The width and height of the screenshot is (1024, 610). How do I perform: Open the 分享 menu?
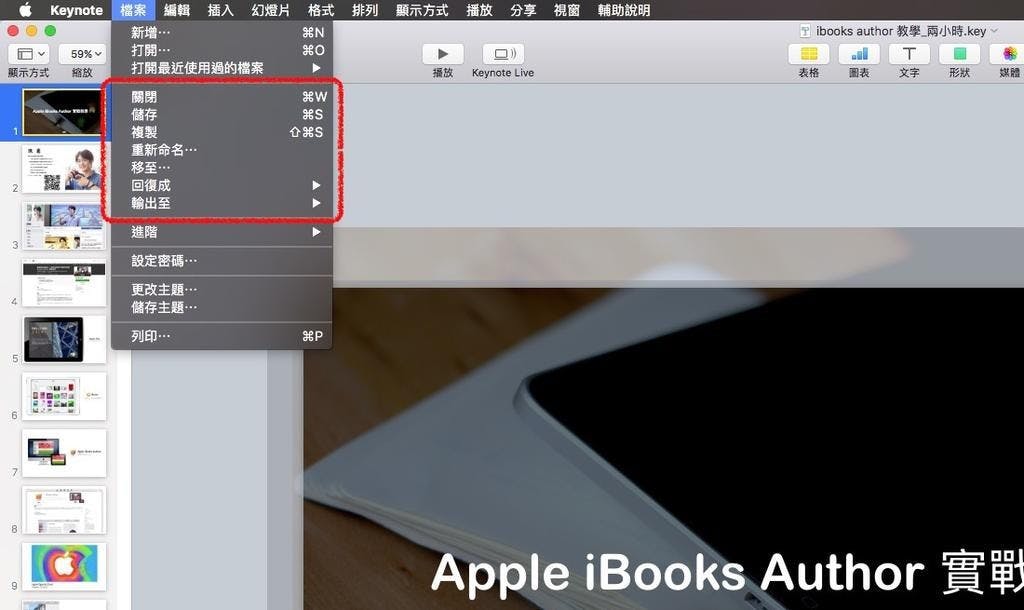click(522, 10)
